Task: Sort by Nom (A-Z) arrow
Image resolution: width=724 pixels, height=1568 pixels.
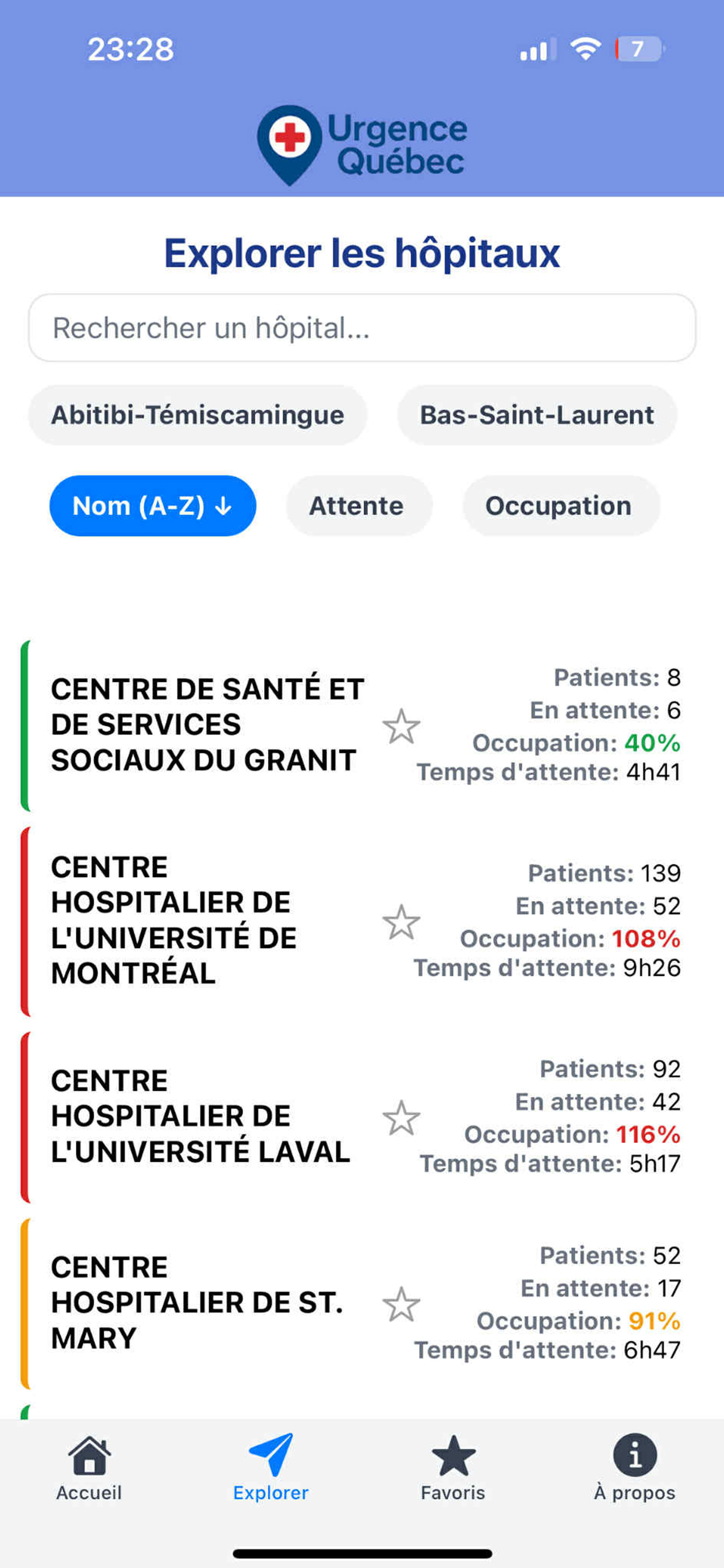Action: (x=224, y=506)
